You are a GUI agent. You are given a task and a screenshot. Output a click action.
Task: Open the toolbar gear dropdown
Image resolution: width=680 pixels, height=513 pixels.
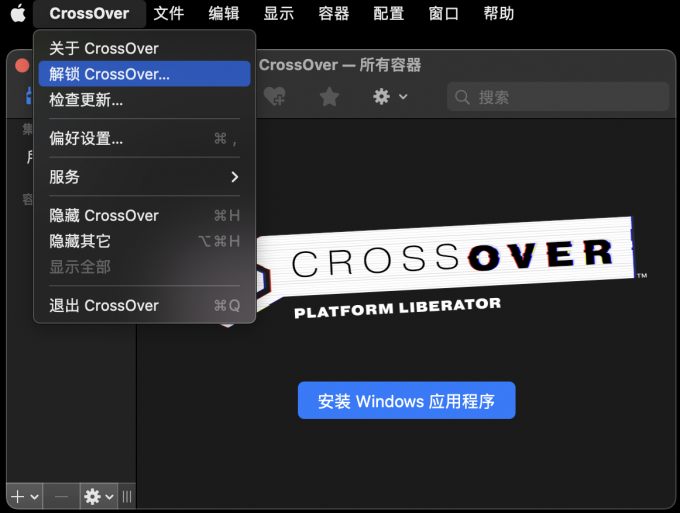point(390,96)
